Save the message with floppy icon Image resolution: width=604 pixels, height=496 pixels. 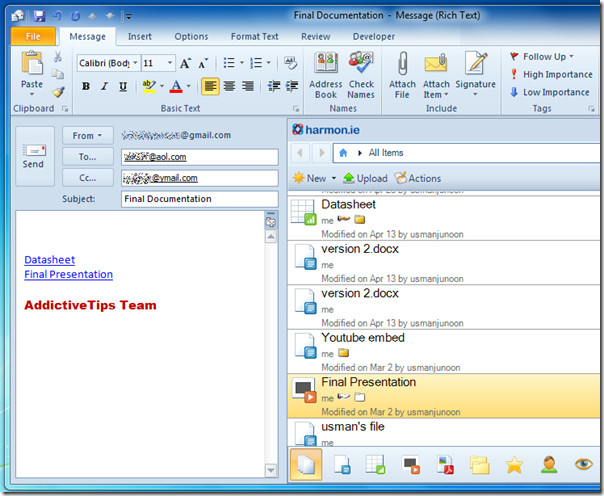pyautogui.click(x=39, y=16)
